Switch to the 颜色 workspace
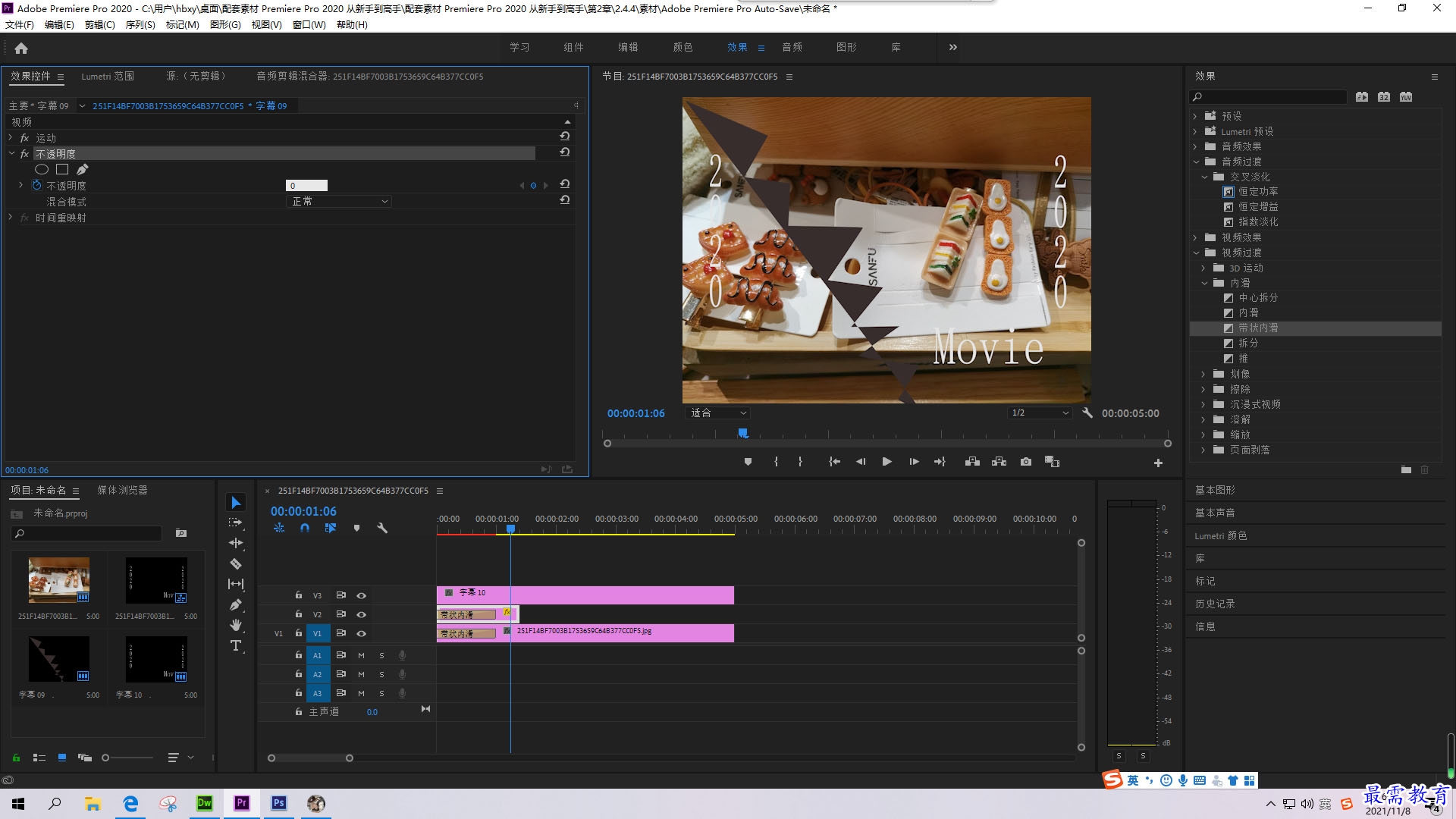Image resolution: width=1456 pixels, height=819 pixels. tap(682, 47)
